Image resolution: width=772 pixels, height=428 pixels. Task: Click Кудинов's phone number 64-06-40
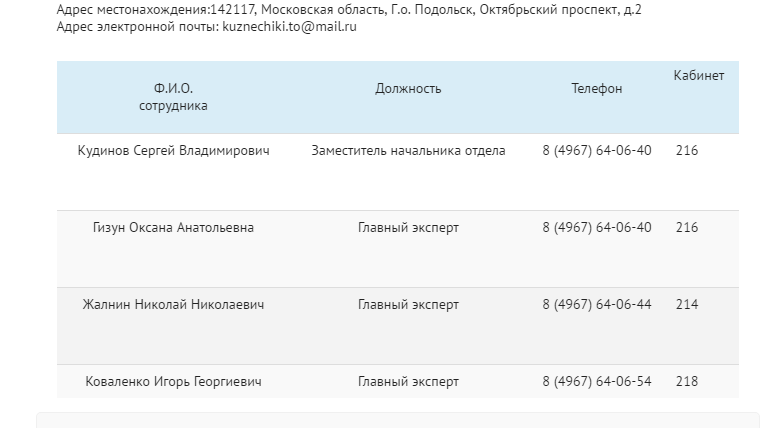596,151
